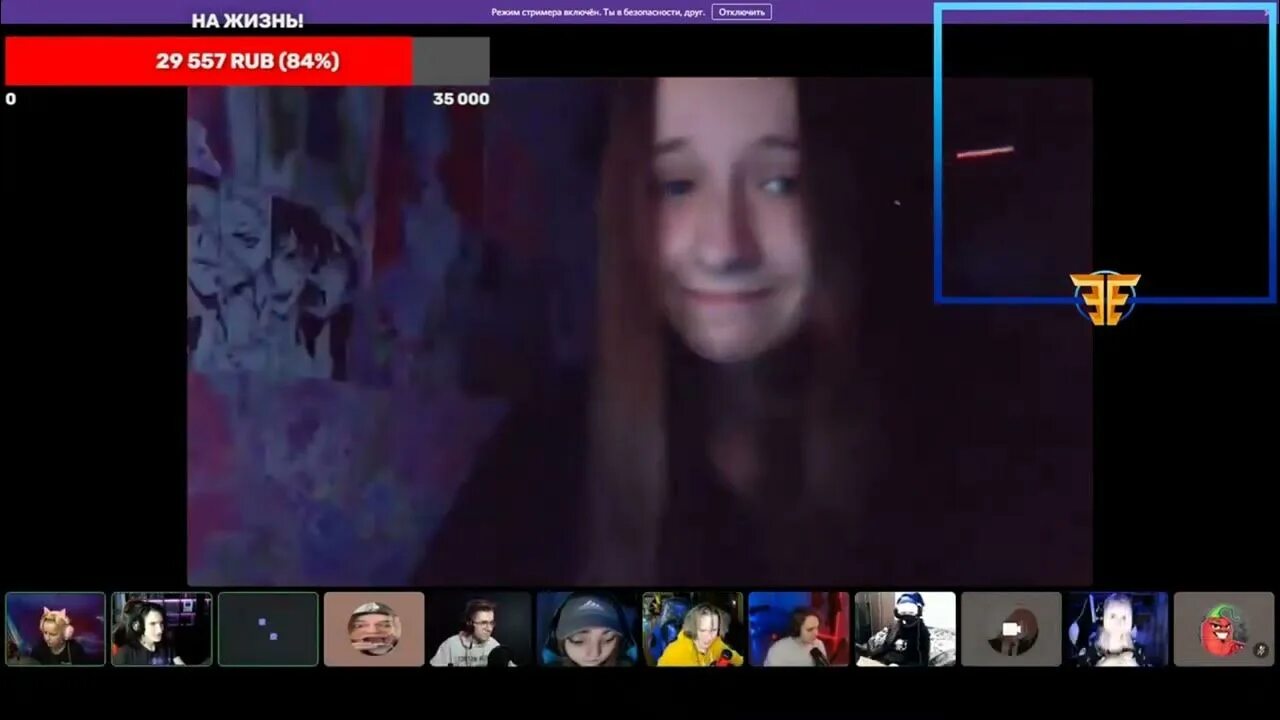Select the tile with pink cat-ear headphones
The width and height of the screenshot is (1280, 720).
pos(55,629)
